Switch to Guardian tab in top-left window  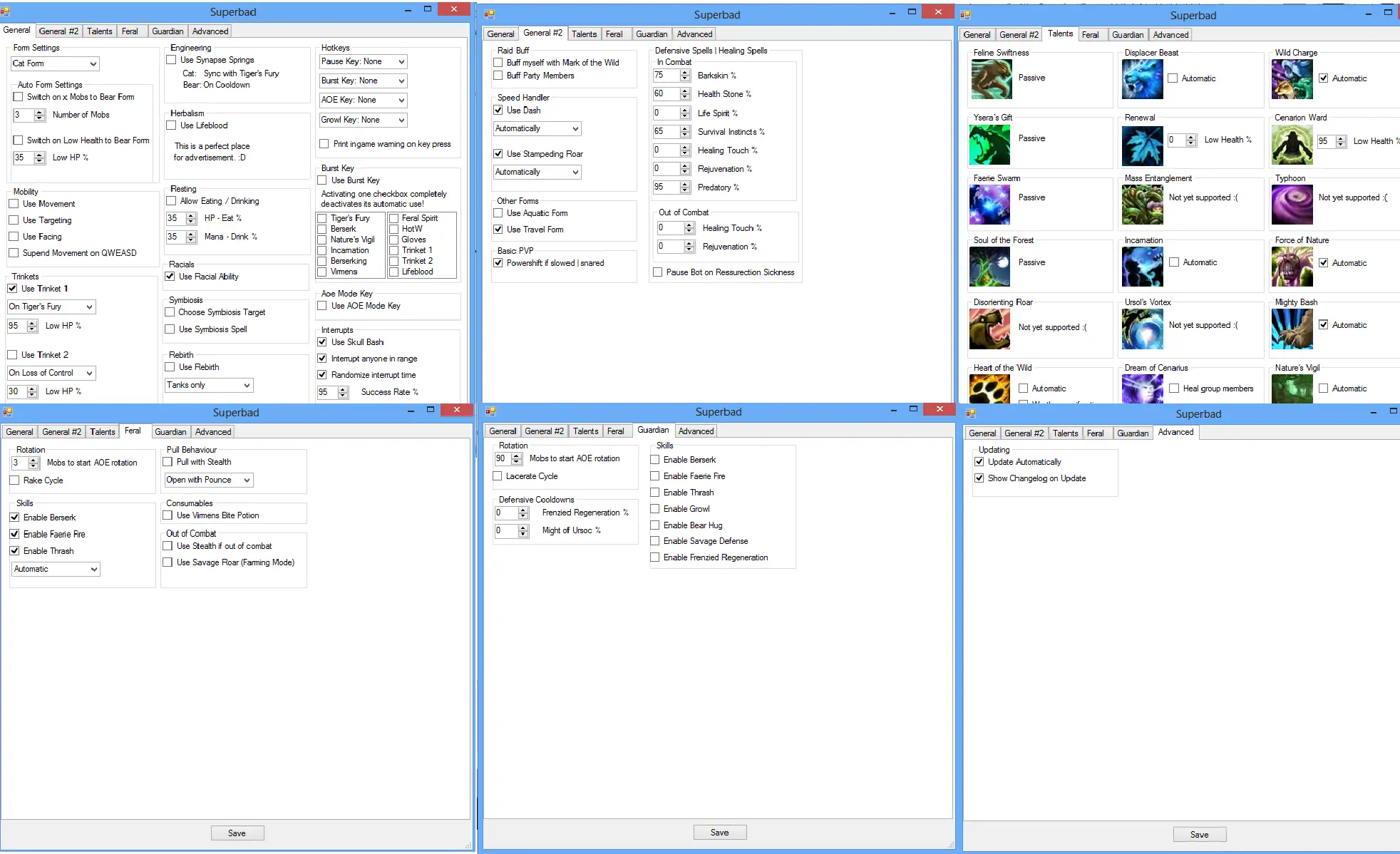tap(168, 31)
